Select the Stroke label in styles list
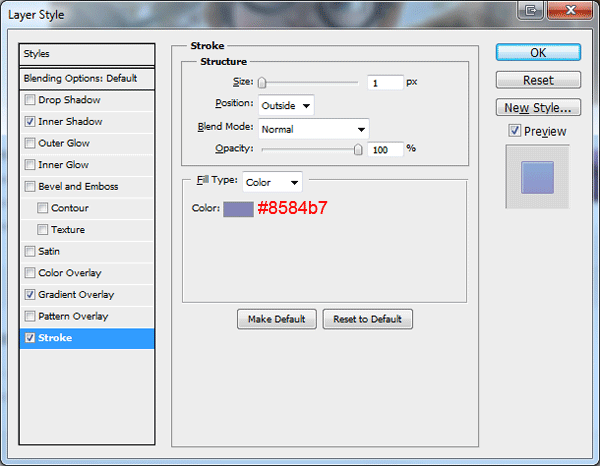Image resolution: width=600 pixels, height=466 pixels. pyautogui.click(x=55, y=338)
